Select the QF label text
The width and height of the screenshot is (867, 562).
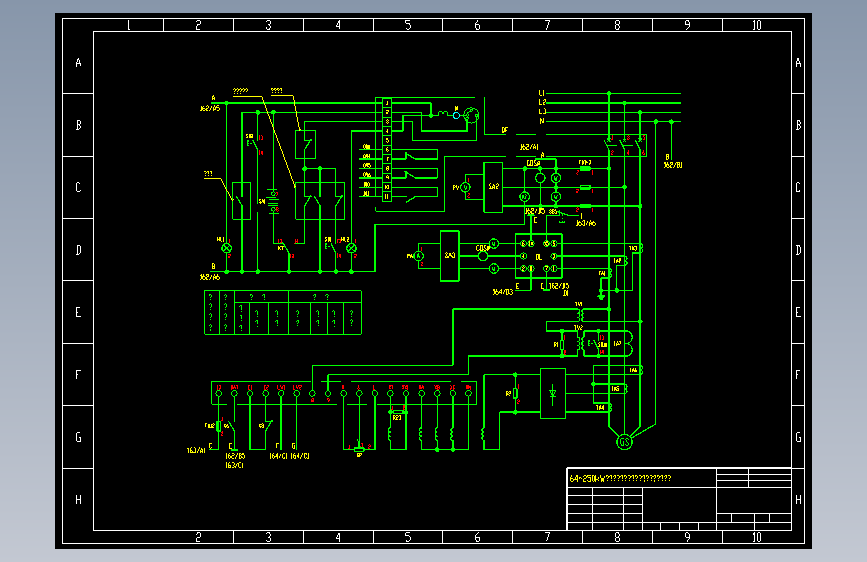tap(505, 130)
